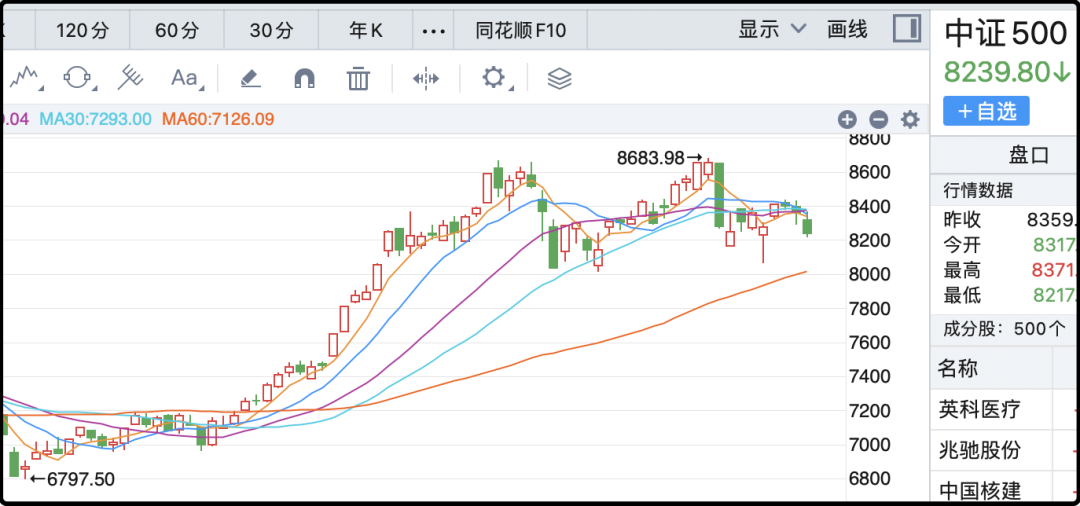Click the 行情数据 section header
The height and width of the screenshot is (506, 1080).
tap(978, 191)
